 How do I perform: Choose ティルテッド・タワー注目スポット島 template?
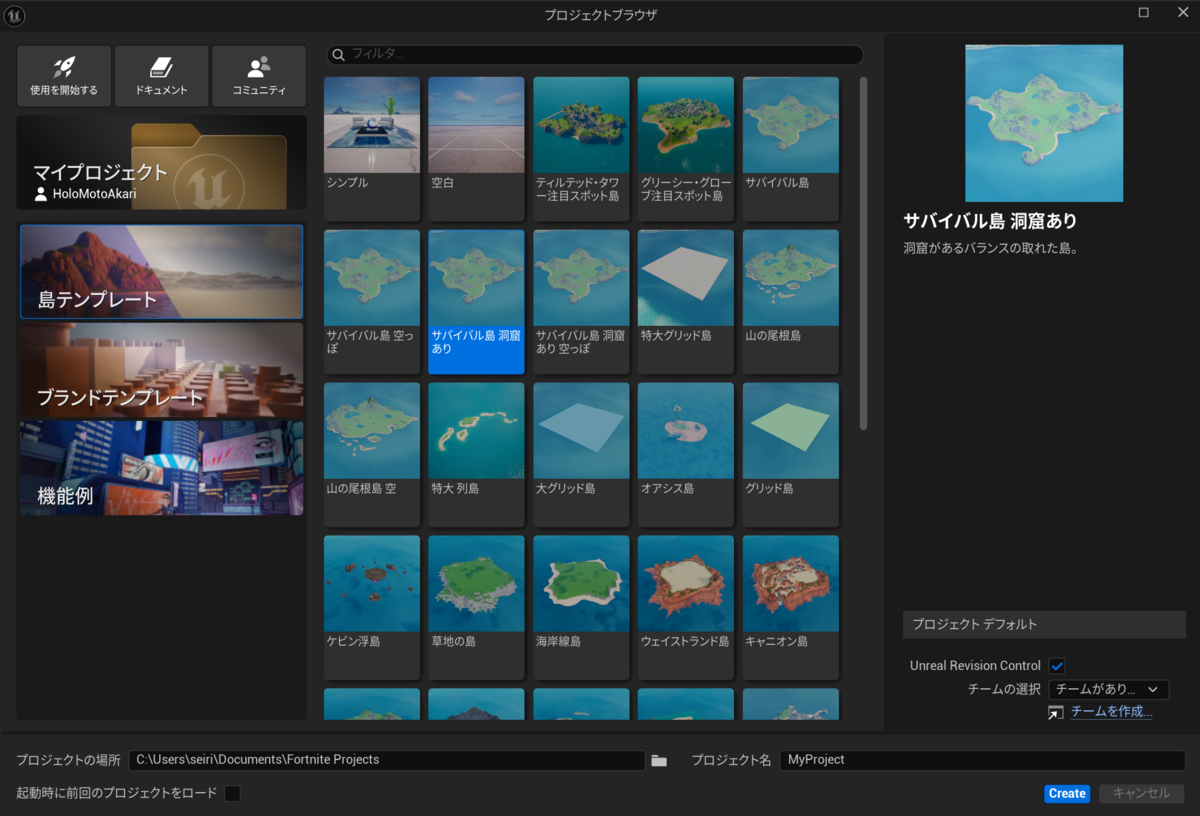581,148
